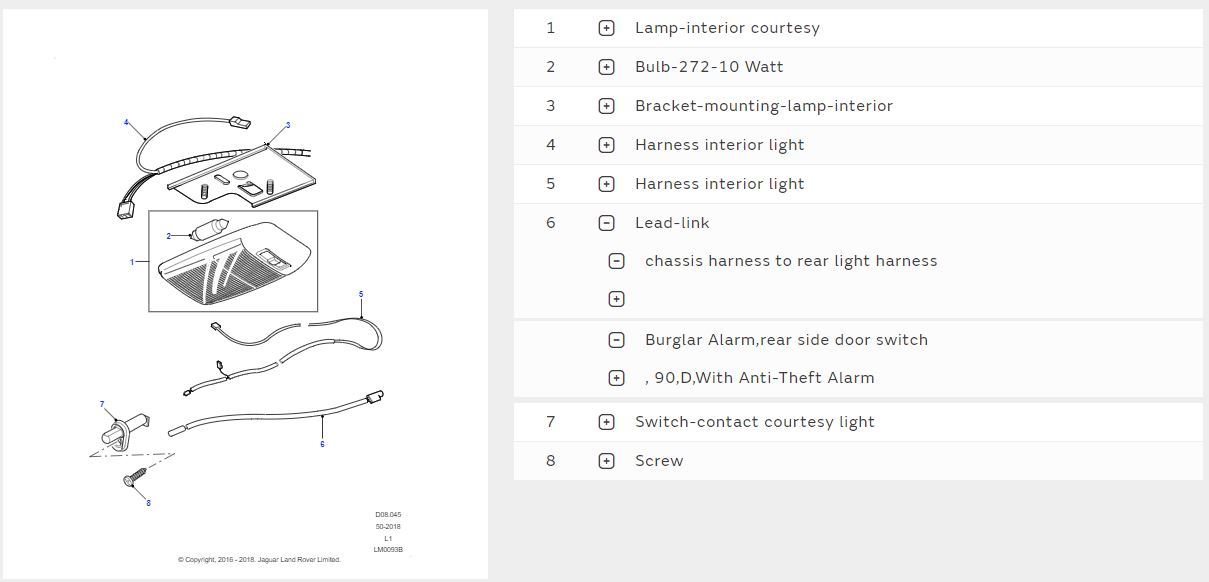The image size is (1209, 582).
Task: Expand the Screw row
Action: click(606, 461)
